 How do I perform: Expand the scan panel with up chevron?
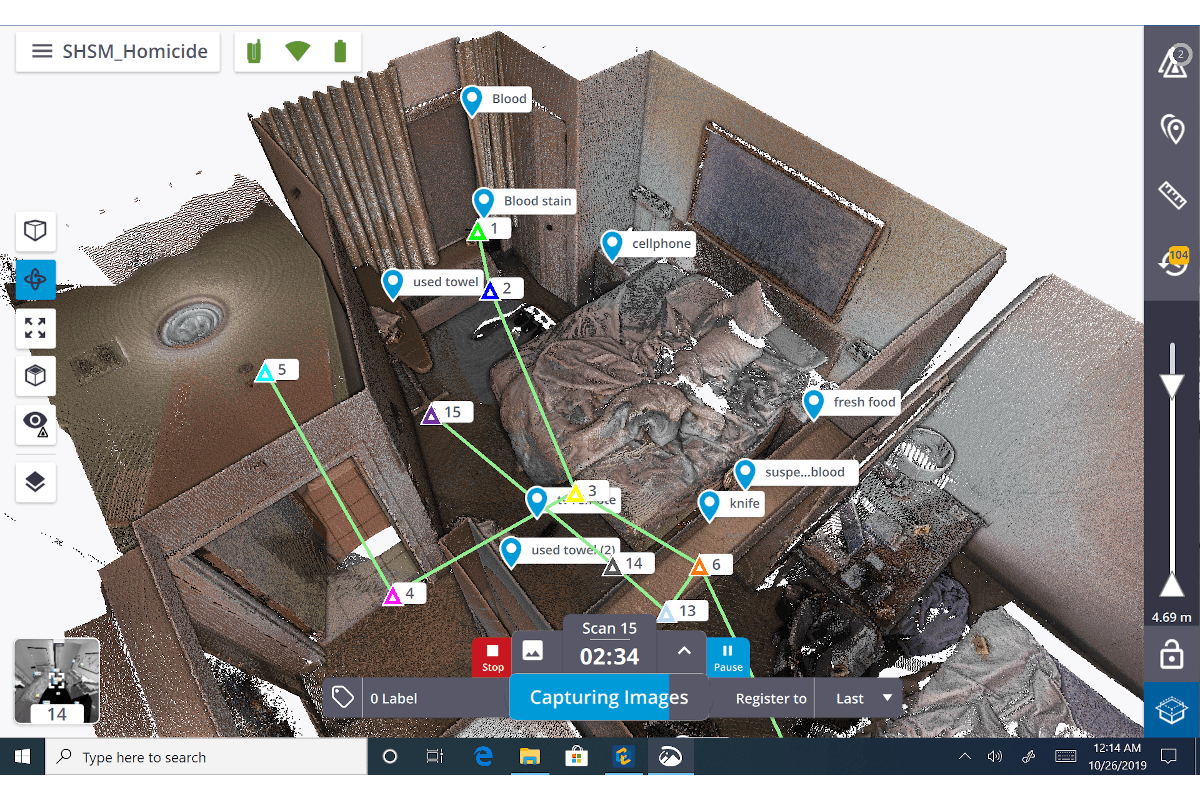pyautogui.click(x=684, y=651)
